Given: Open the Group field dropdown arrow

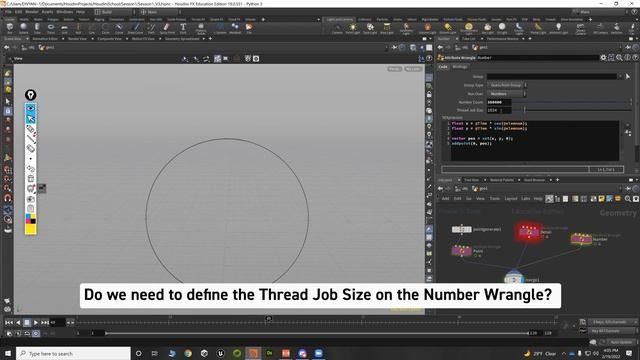Looking at the screenshot, I should tap(620, 76).
